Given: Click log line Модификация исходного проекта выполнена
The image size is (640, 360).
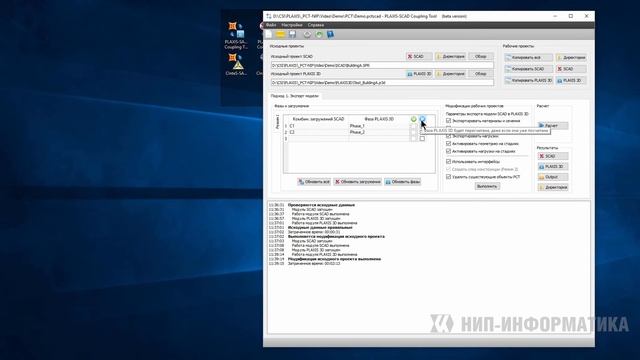Looking at the screenshot, I should coord(334,259).
